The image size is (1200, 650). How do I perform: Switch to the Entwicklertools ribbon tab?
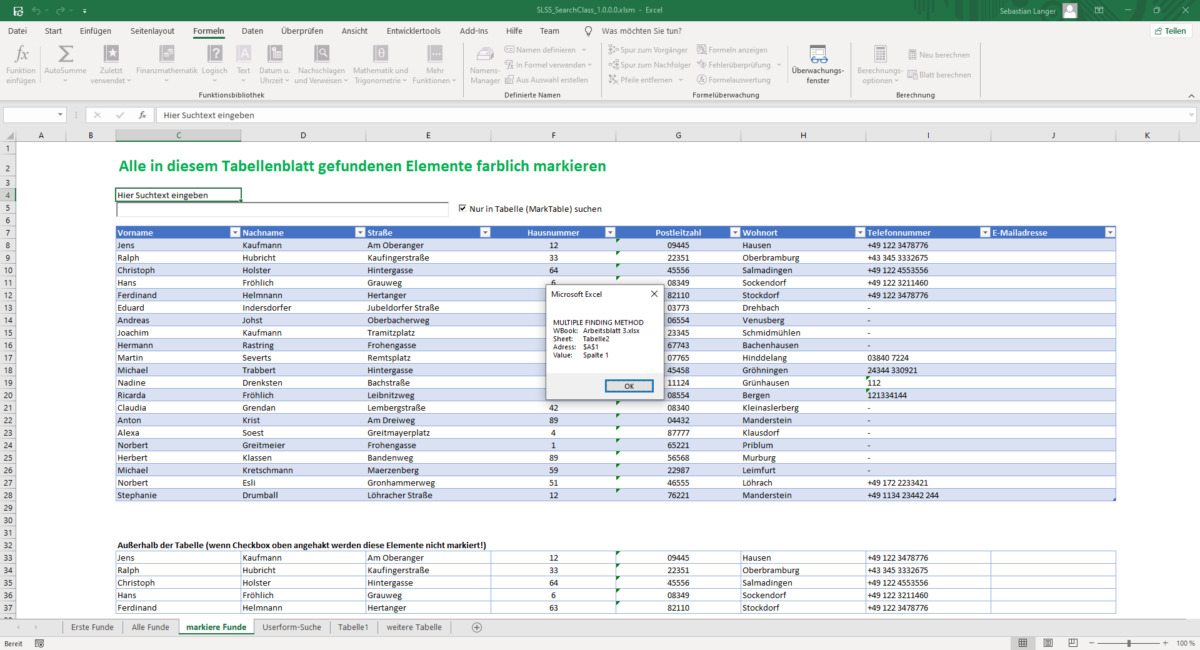pos(415,31)
